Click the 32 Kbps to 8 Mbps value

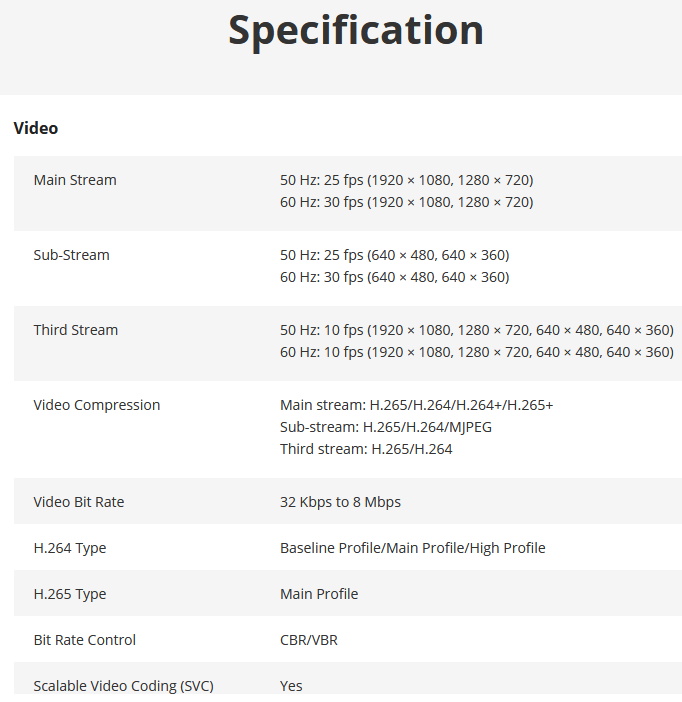tap(340, 502)
